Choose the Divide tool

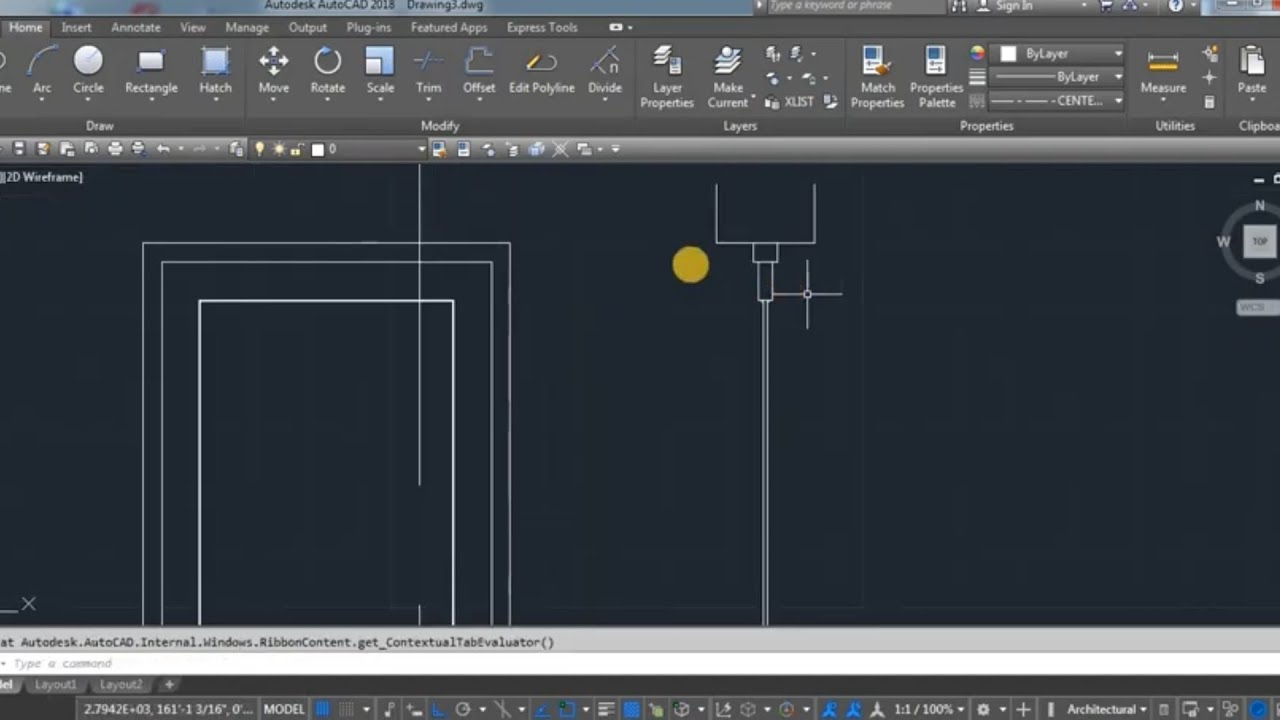604,71
